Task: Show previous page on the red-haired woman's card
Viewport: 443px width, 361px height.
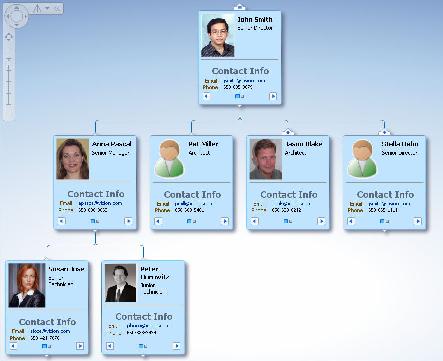Action: (x=13, y=346)
